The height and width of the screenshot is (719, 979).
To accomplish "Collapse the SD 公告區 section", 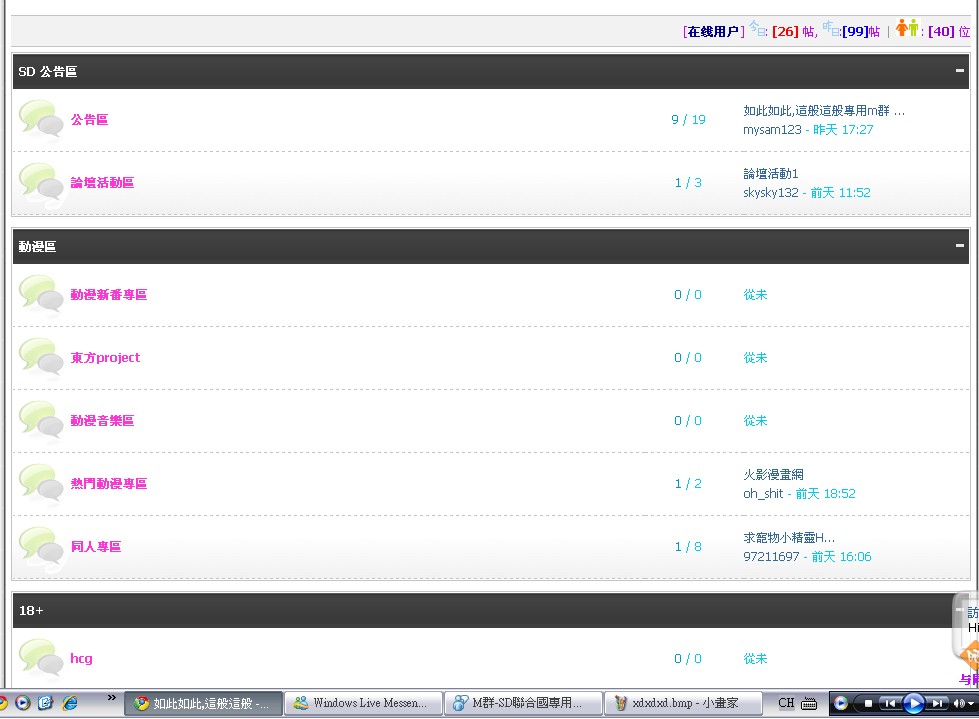I will [x=960, y=71].
